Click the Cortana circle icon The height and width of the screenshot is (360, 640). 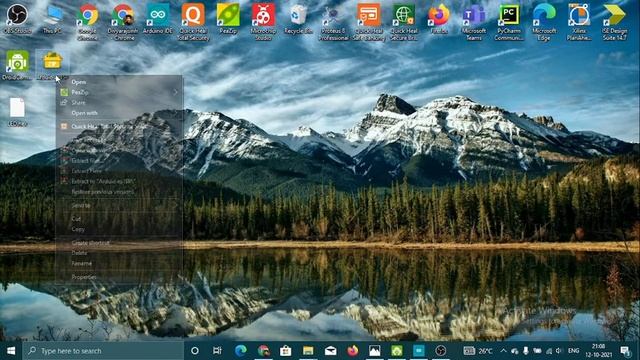pos(195,351)
